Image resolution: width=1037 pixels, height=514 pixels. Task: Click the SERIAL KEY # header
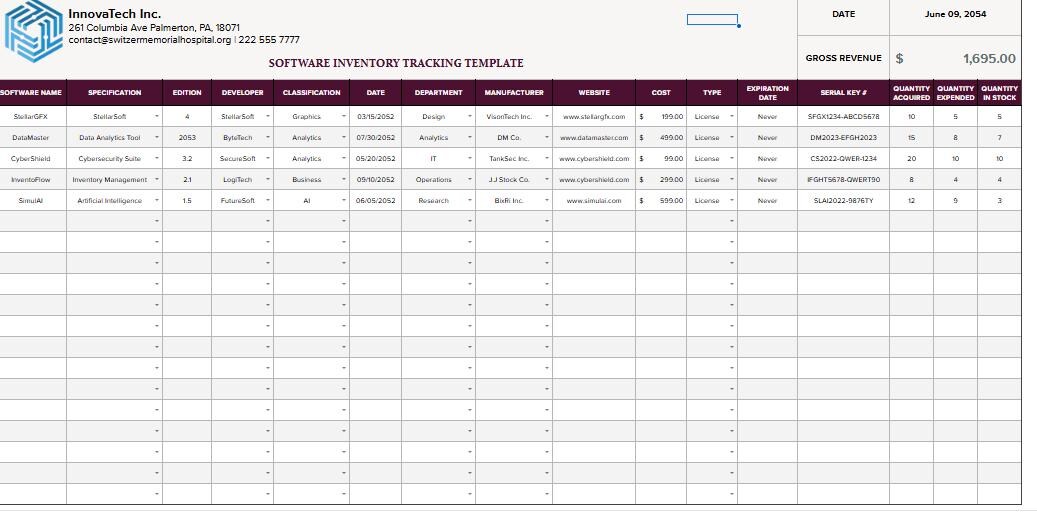(843, 93)
